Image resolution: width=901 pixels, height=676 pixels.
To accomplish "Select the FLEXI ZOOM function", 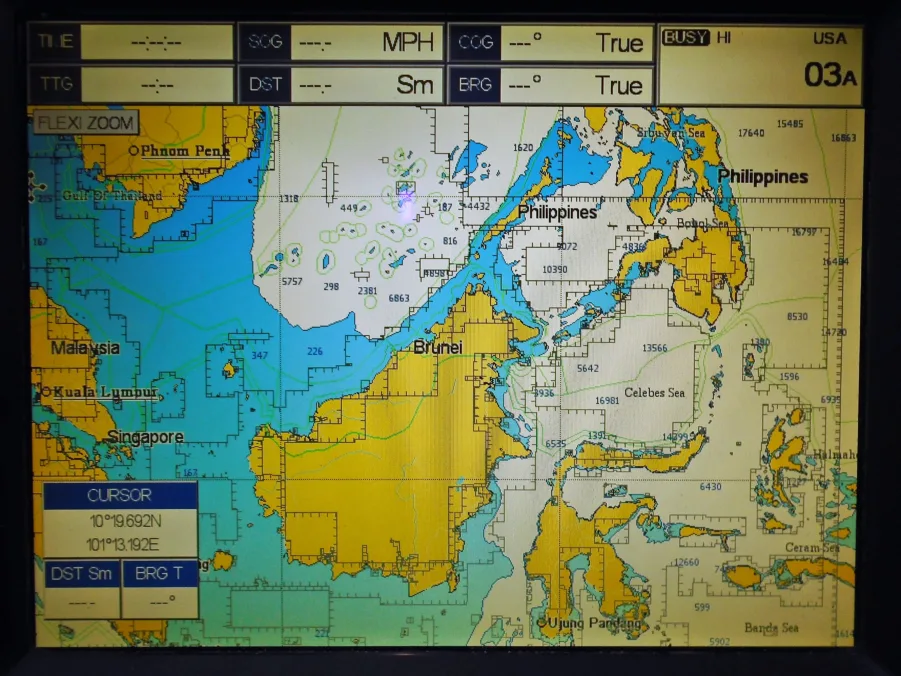I will click(x=86, y=123).
